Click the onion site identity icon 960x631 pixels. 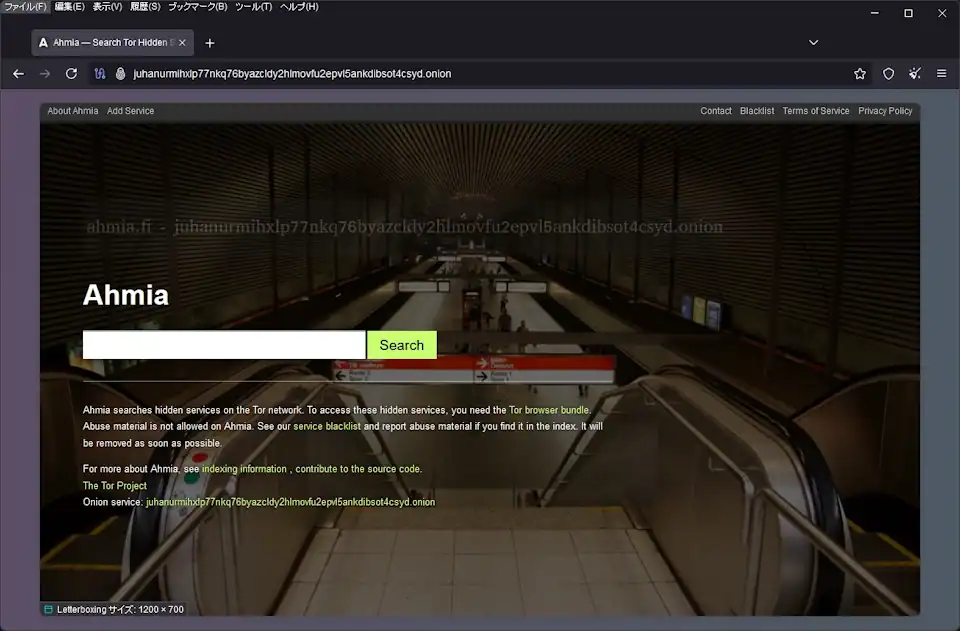(x=121, y=73)
